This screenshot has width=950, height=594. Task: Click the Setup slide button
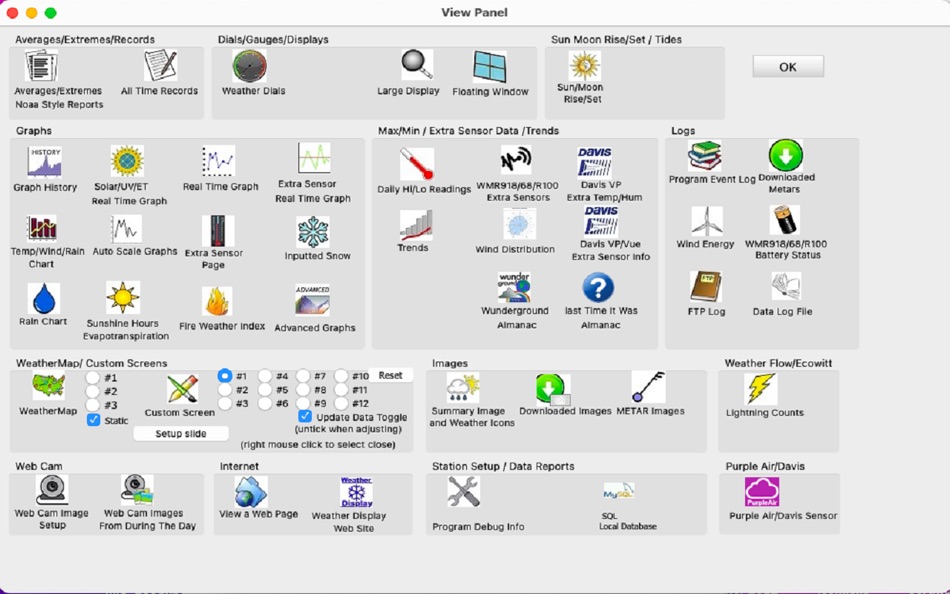click(x=181, y=433)
